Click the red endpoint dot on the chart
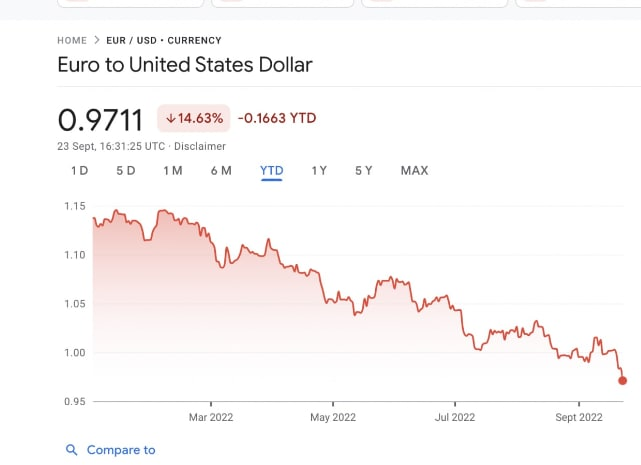Image resolution: width=641 pixels, height=465 pixels. [x=623, y=380]
